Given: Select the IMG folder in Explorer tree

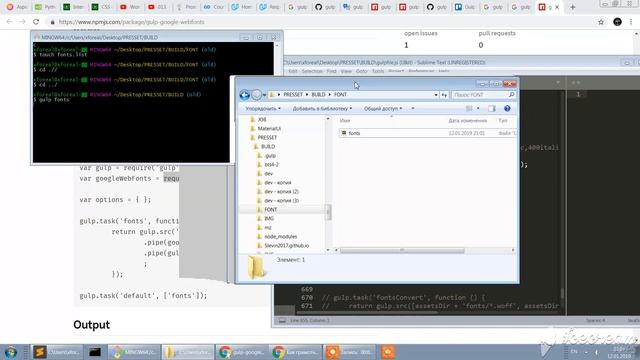Looking at the screenshot, I should [x=269, y=218].
